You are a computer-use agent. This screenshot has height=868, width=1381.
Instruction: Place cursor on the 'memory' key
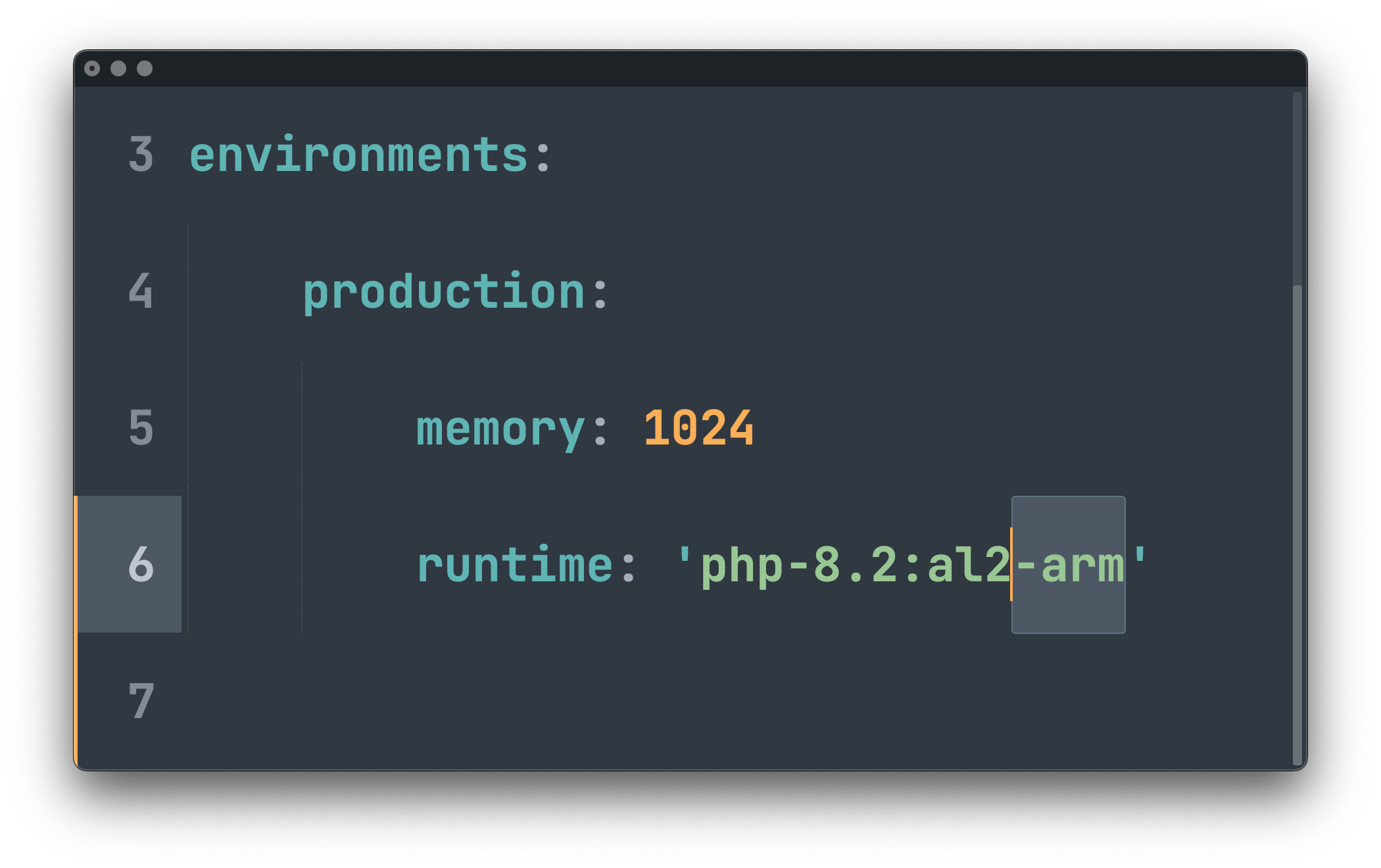(500, 429)
